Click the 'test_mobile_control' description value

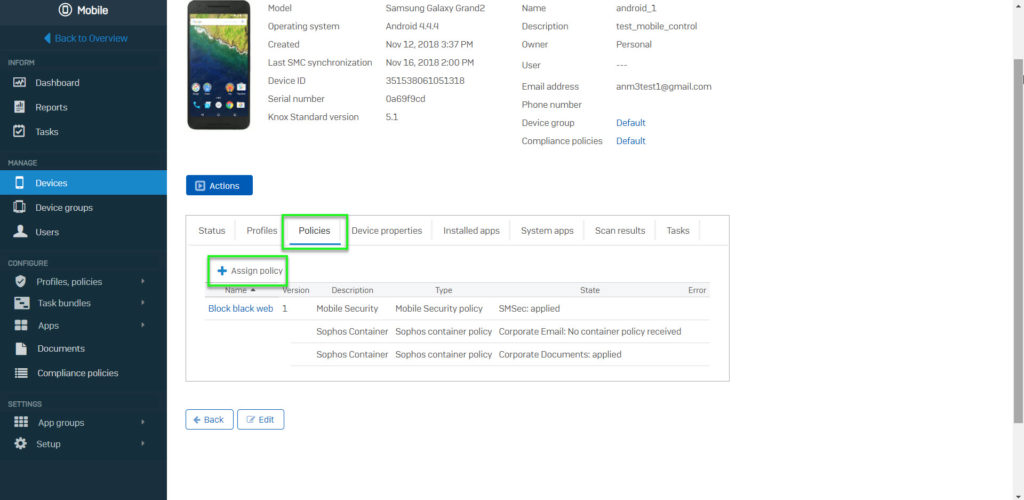click(x=656, y=27)
